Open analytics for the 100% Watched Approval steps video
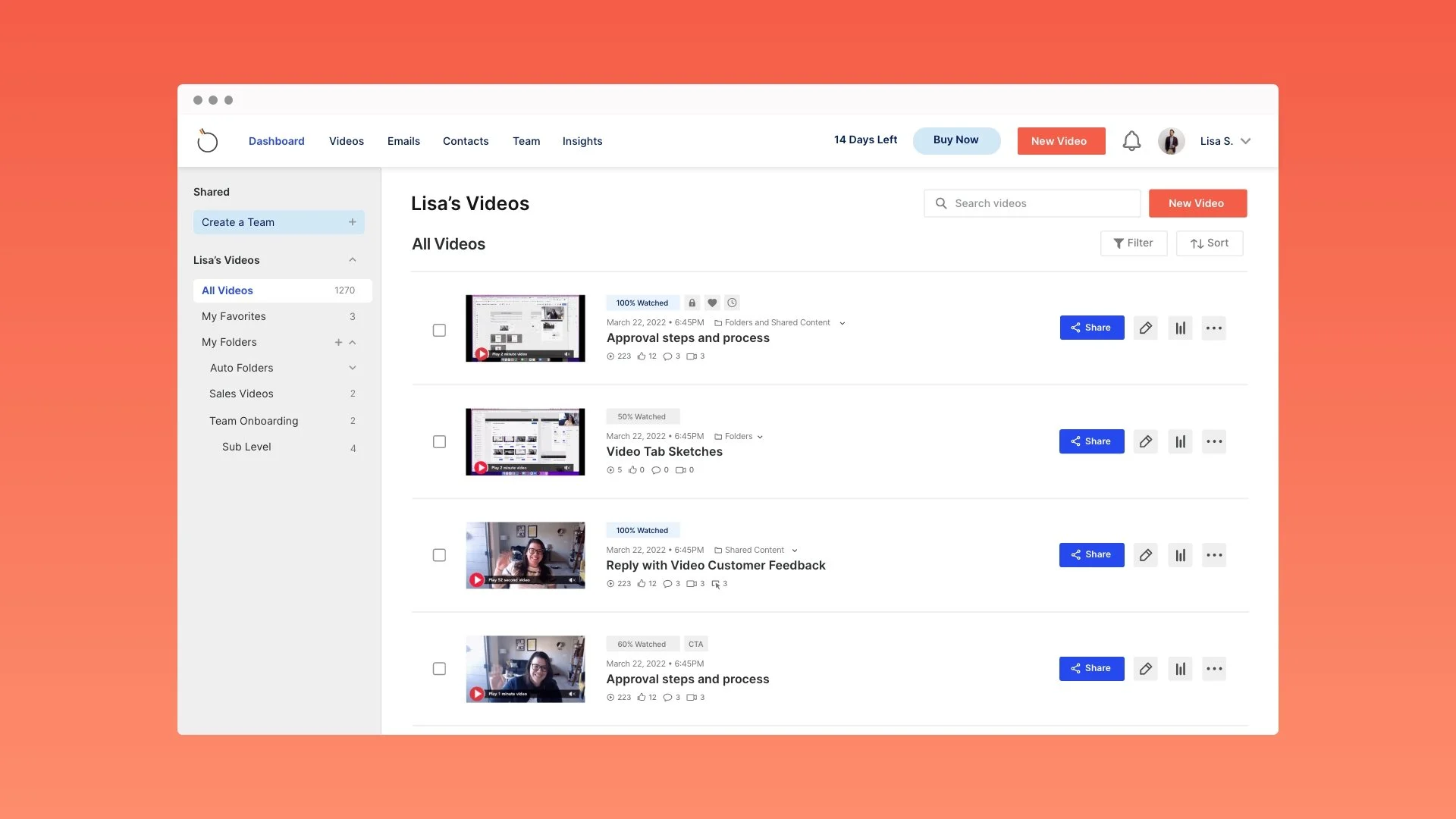This screenshot has height=819, width=1456. pos(1180,328)
